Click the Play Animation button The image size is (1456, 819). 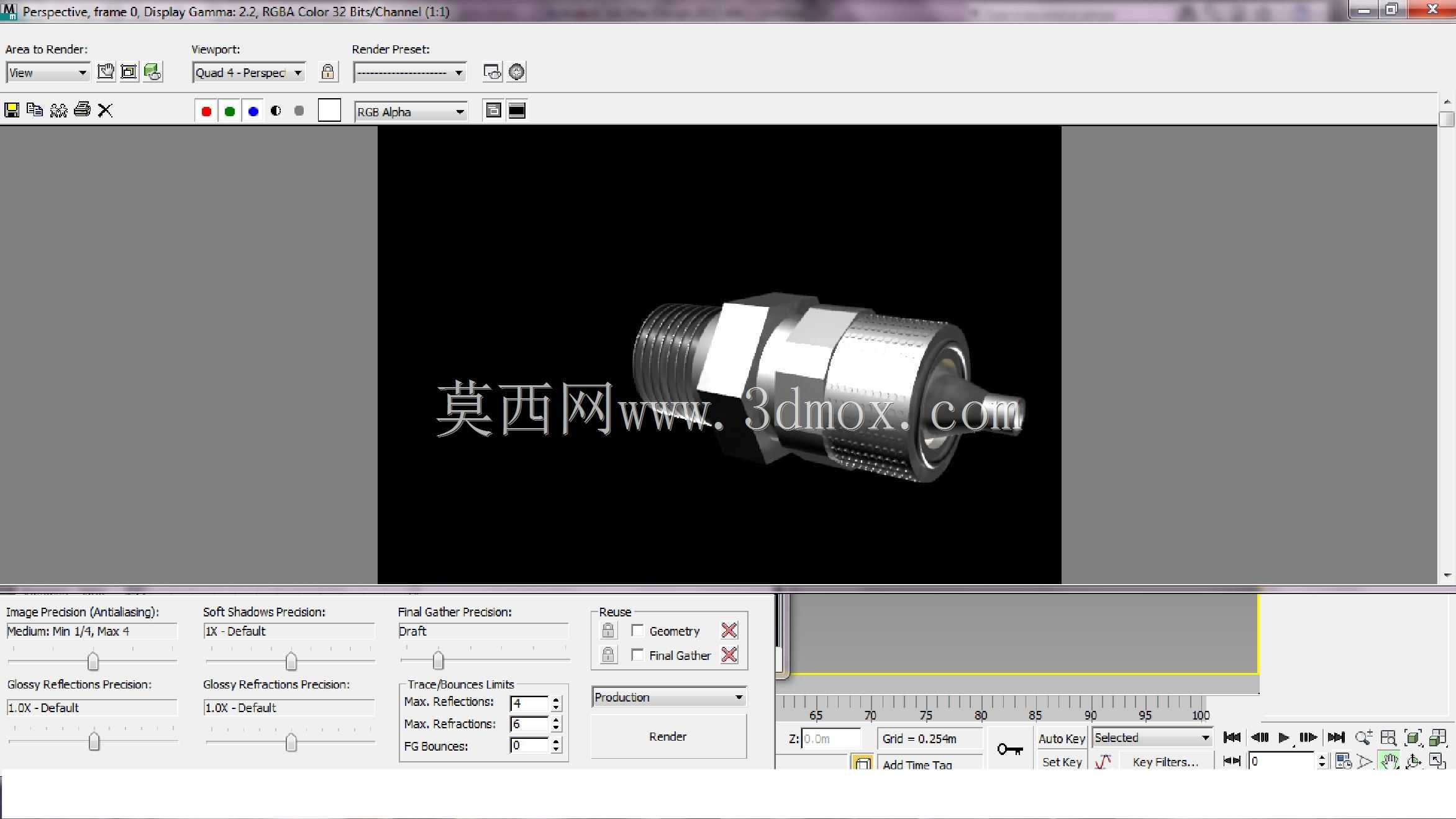tap(1283, 738)
